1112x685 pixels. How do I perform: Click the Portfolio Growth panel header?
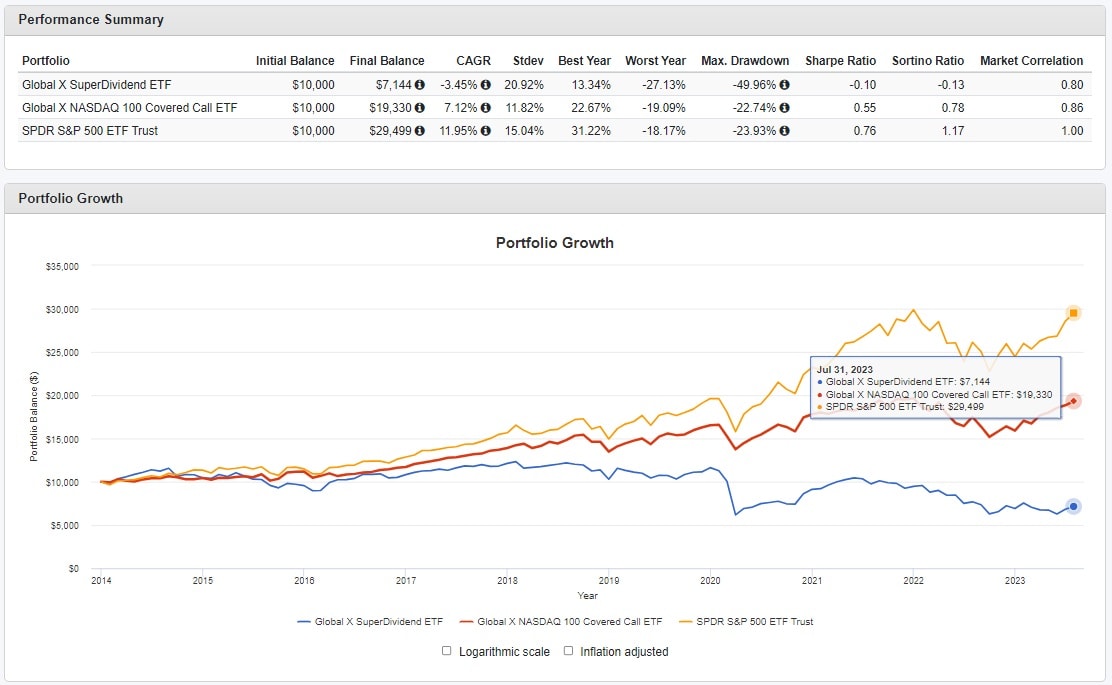[71, 198]
